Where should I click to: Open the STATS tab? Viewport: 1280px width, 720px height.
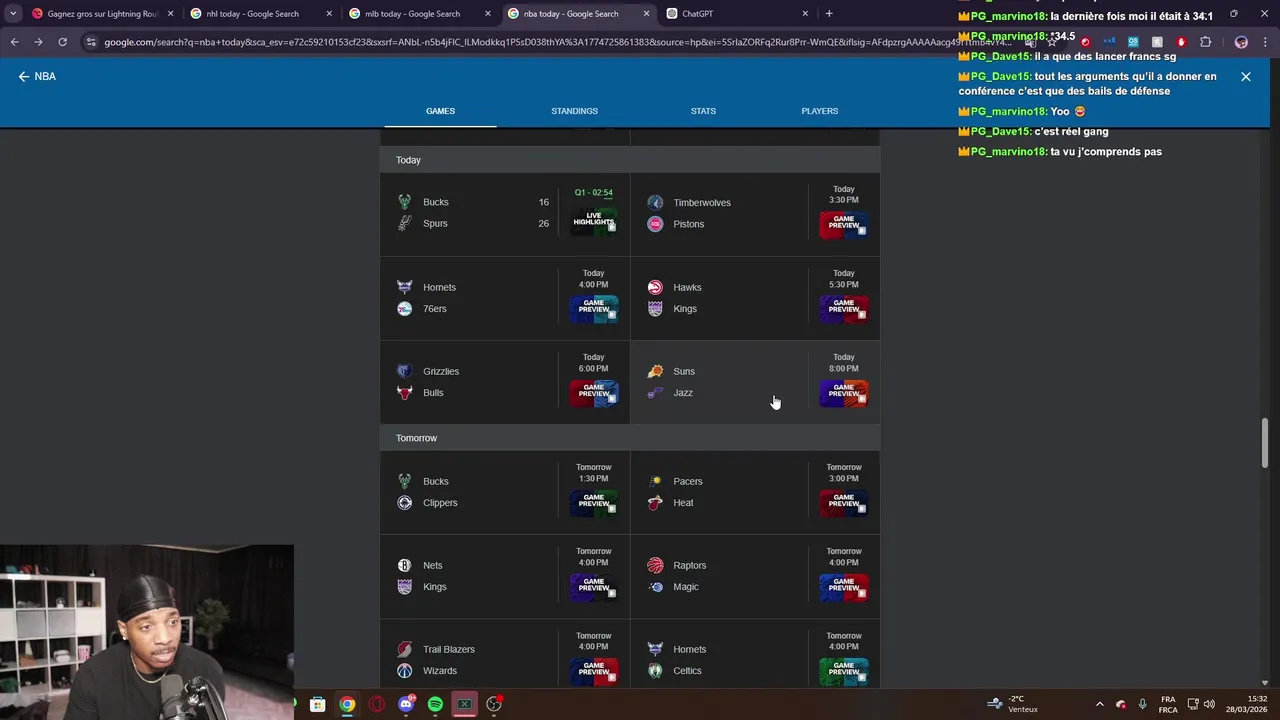coord(703,111)
